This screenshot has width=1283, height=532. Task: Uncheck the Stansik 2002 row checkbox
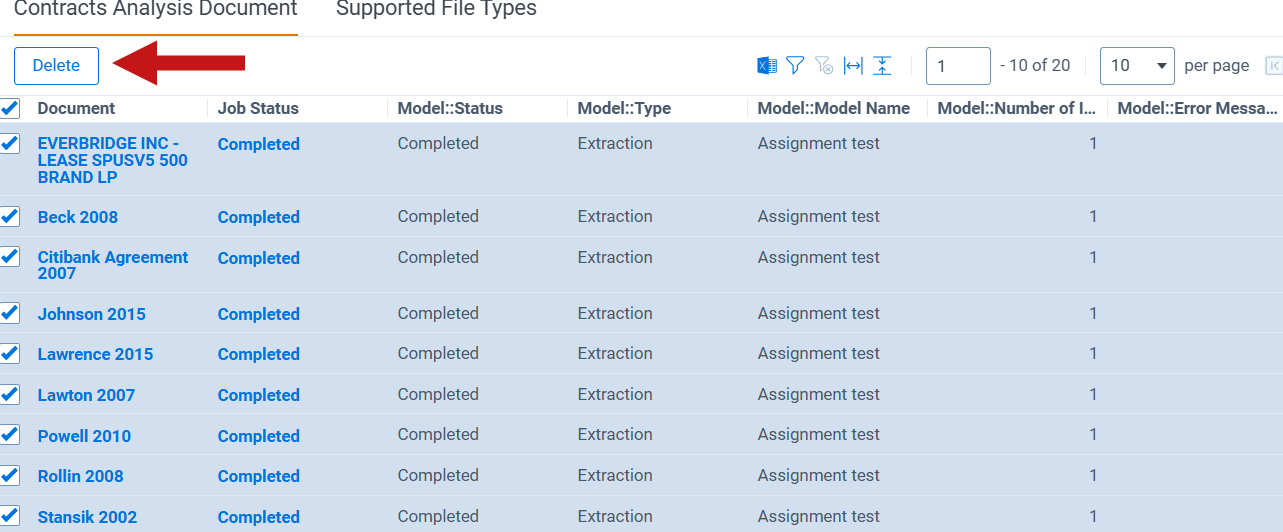[9, 516]
